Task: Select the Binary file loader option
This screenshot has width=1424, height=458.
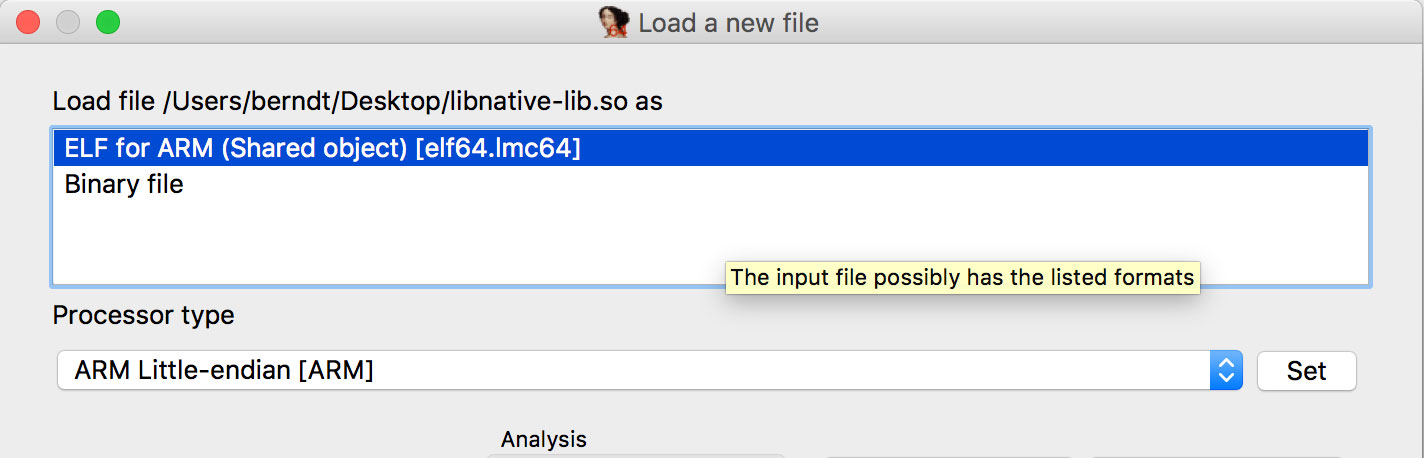Action: 124,185
